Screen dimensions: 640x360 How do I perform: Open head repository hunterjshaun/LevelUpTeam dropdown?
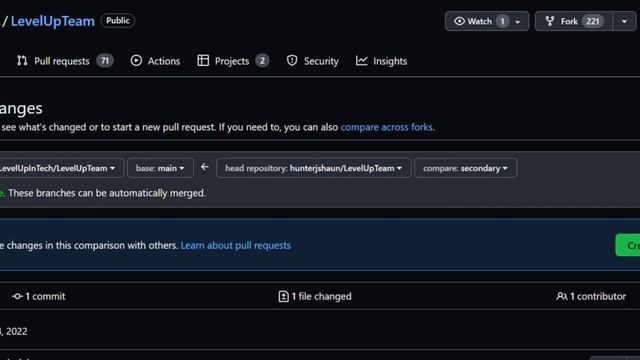(313, 168)
